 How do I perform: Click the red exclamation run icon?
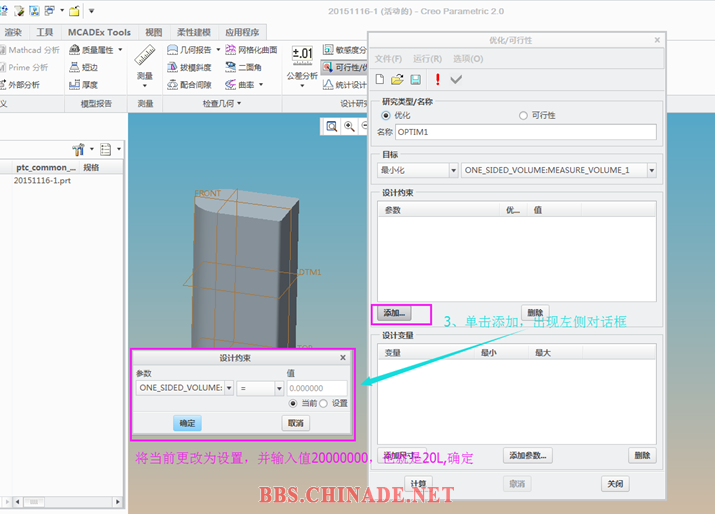pos(438,79)
